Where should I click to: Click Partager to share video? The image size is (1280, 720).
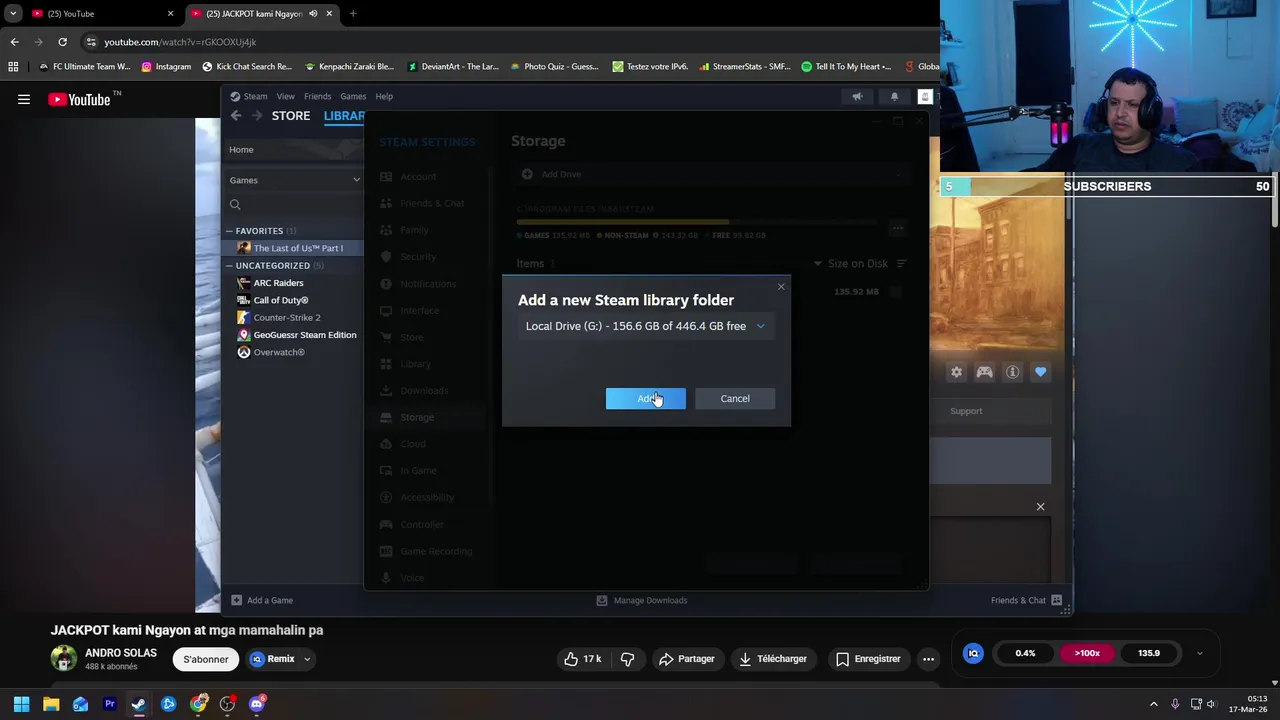[x=687, y=659]
